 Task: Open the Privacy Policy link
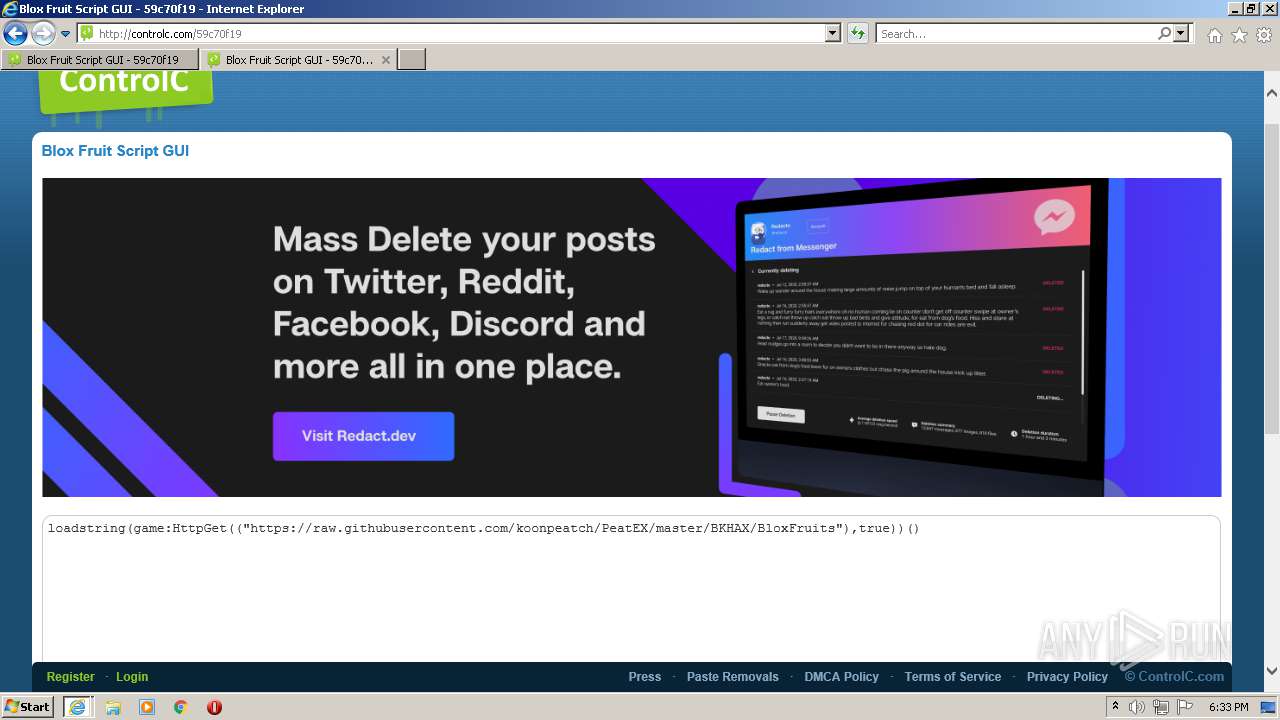(x=1067, y=677)
